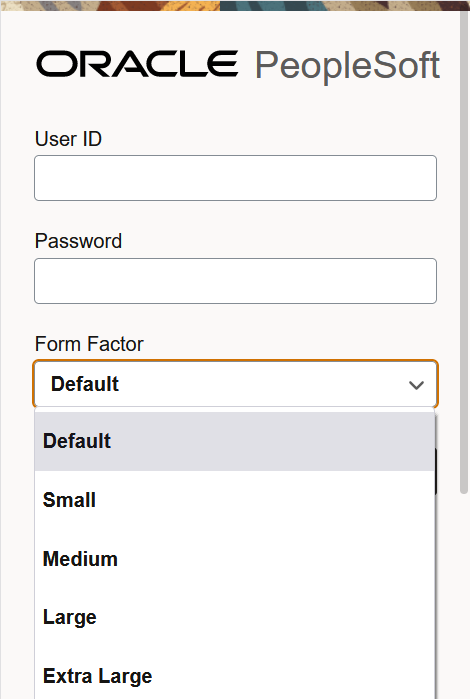
Task: Open the Form Factor combo box
Action: click(x=235, y=384)
